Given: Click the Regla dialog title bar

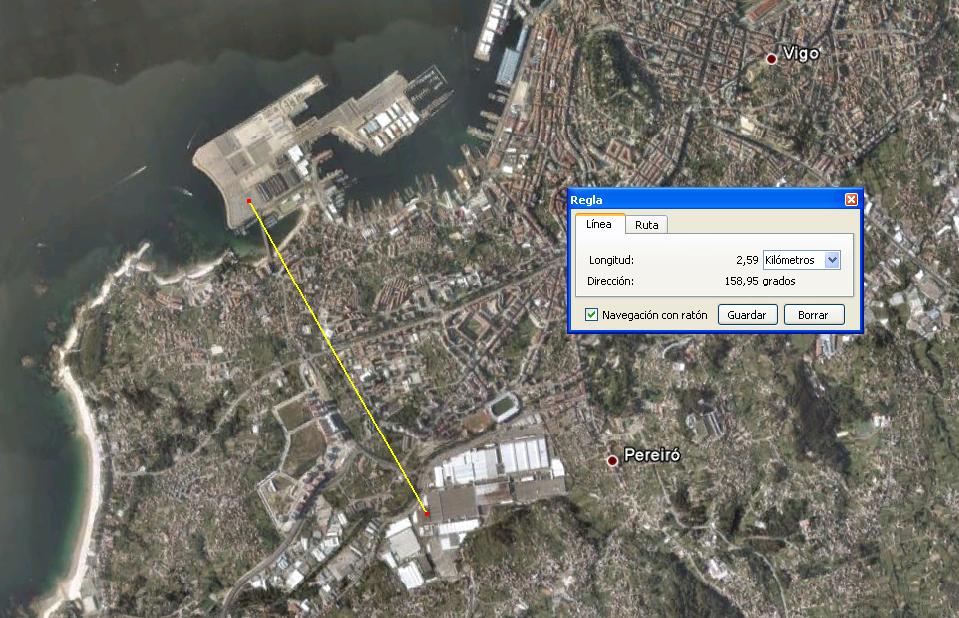Looking at the screenshot, I should 700,200.
